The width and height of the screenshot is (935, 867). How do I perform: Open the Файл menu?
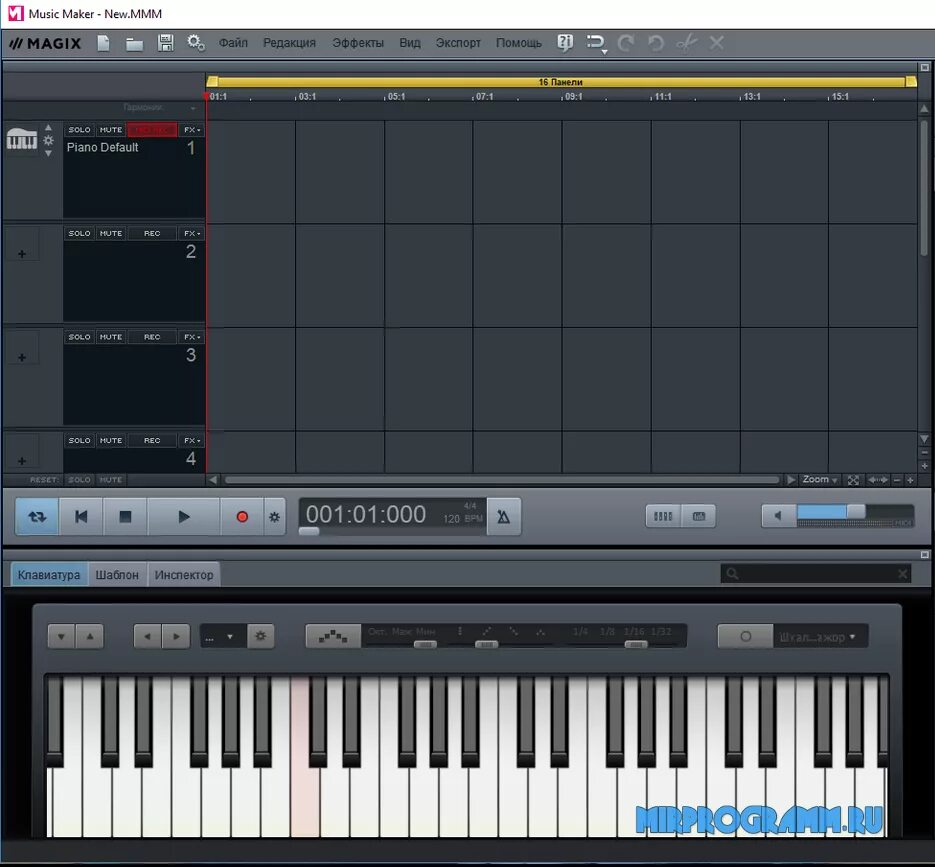click(233, 43)
